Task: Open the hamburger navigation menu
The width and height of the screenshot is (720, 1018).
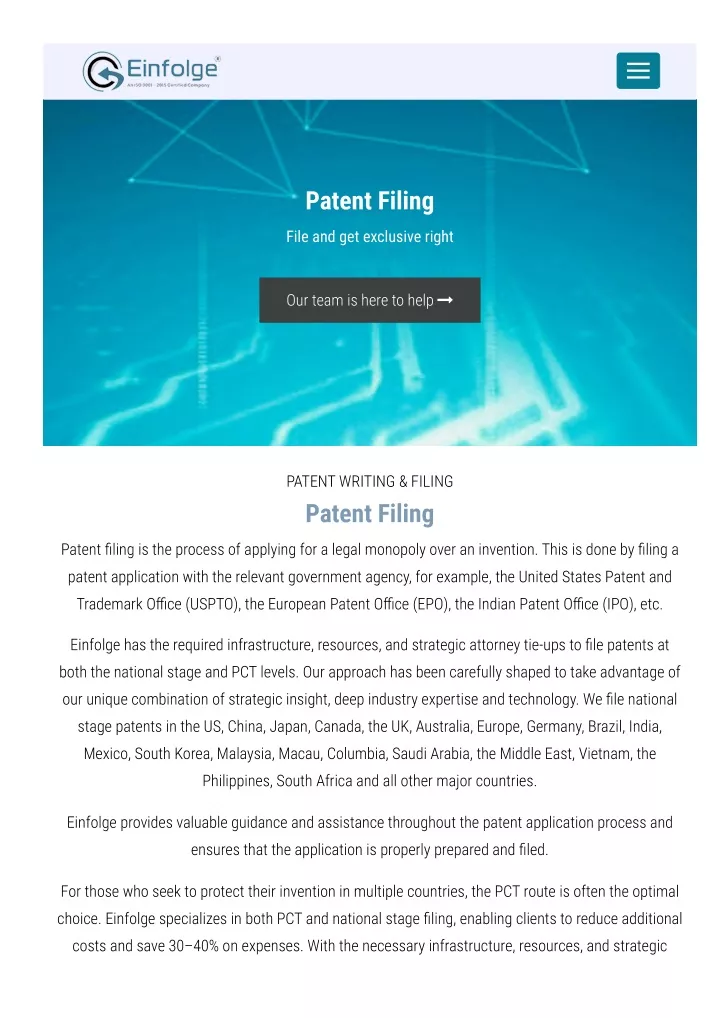Action: (638, 71)
